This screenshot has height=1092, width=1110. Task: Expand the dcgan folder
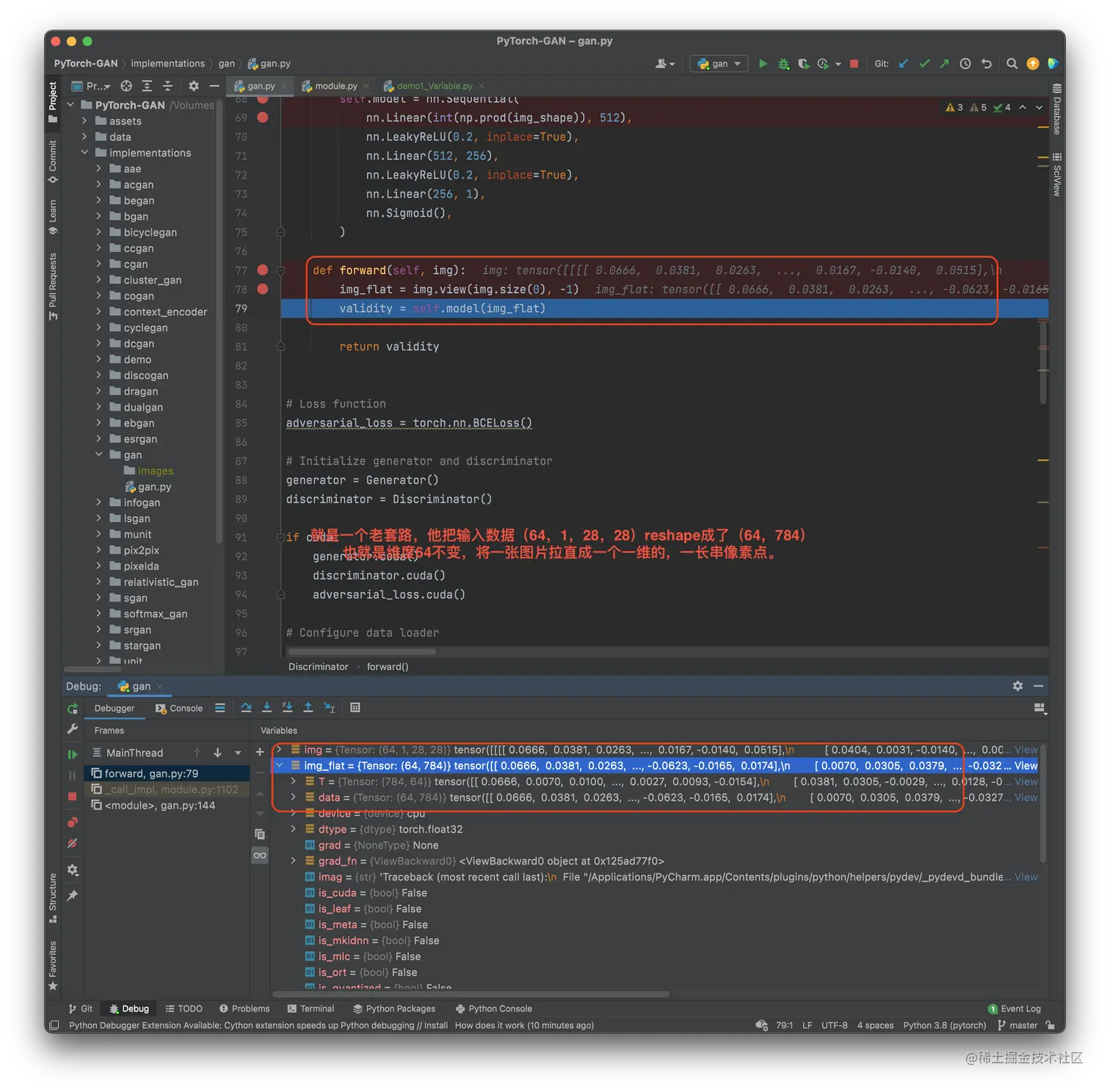pos(98,344)
